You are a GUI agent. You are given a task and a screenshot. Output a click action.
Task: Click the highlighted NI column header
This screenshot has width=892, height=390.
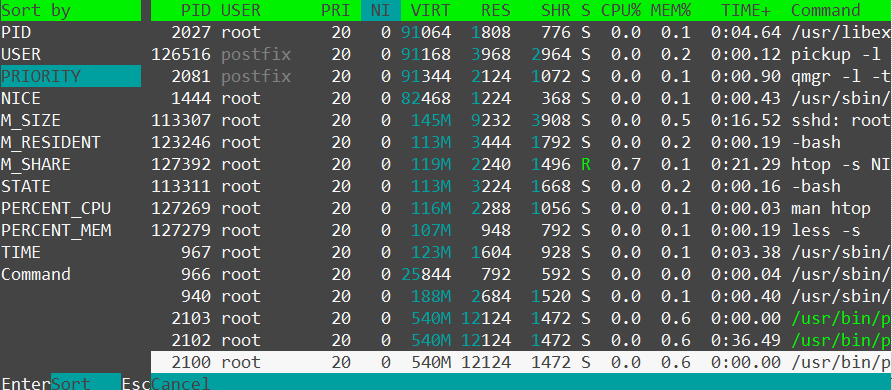381,10
